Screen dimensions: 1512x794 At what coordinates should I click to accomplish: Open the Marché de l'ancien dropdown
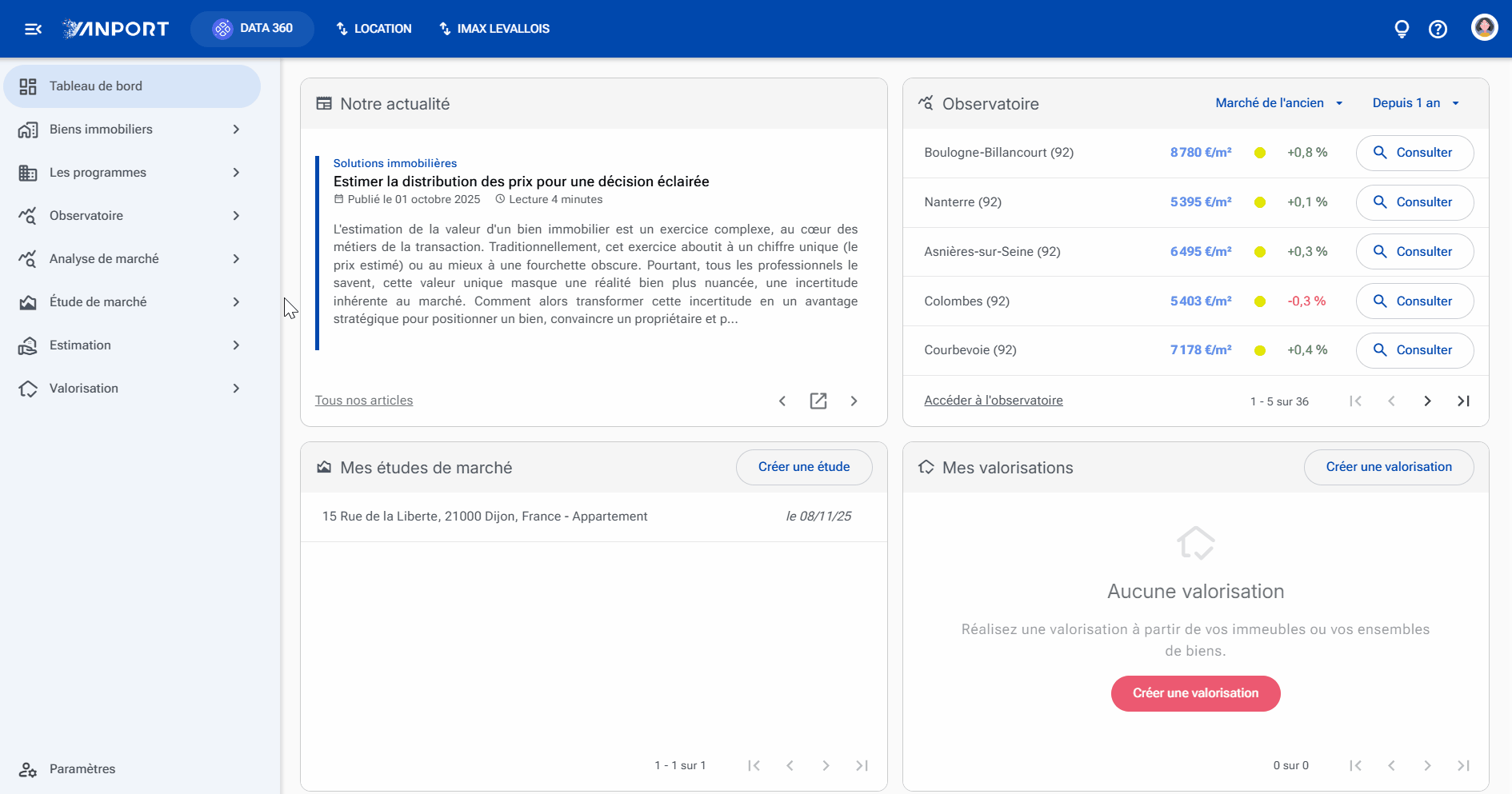(1279, 103)
